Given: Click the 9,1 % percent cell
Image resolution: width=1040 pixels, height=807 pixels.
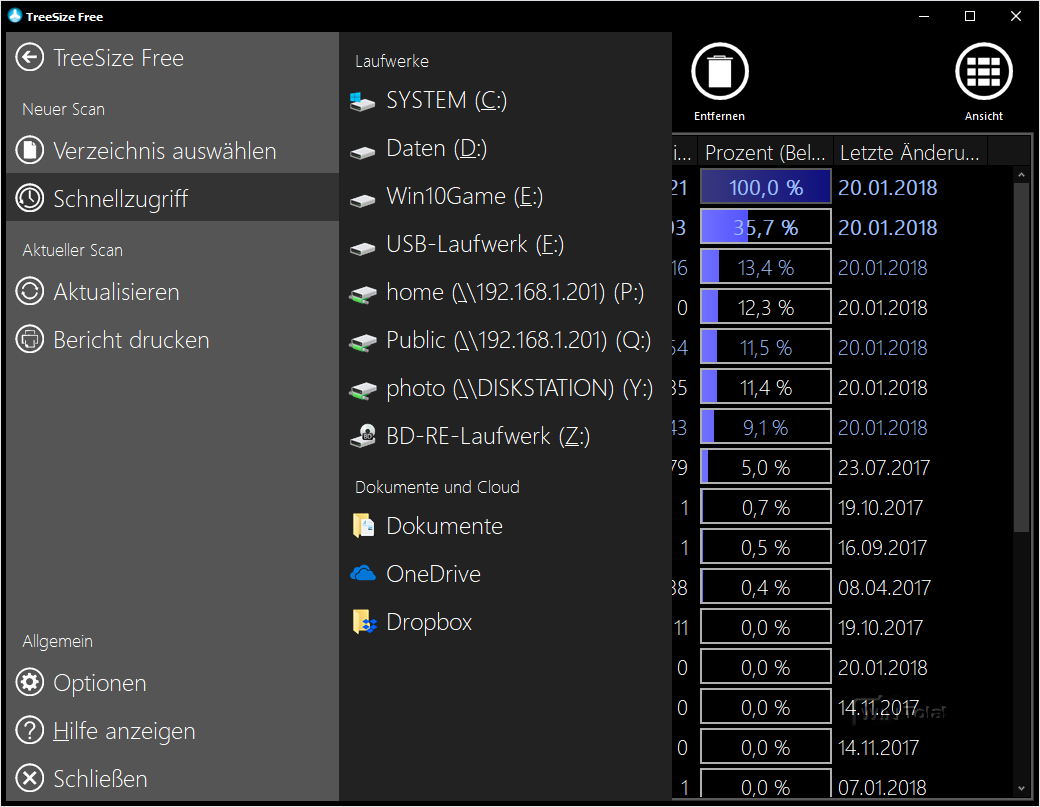Looking at the screenshot, I should point(765,426).
